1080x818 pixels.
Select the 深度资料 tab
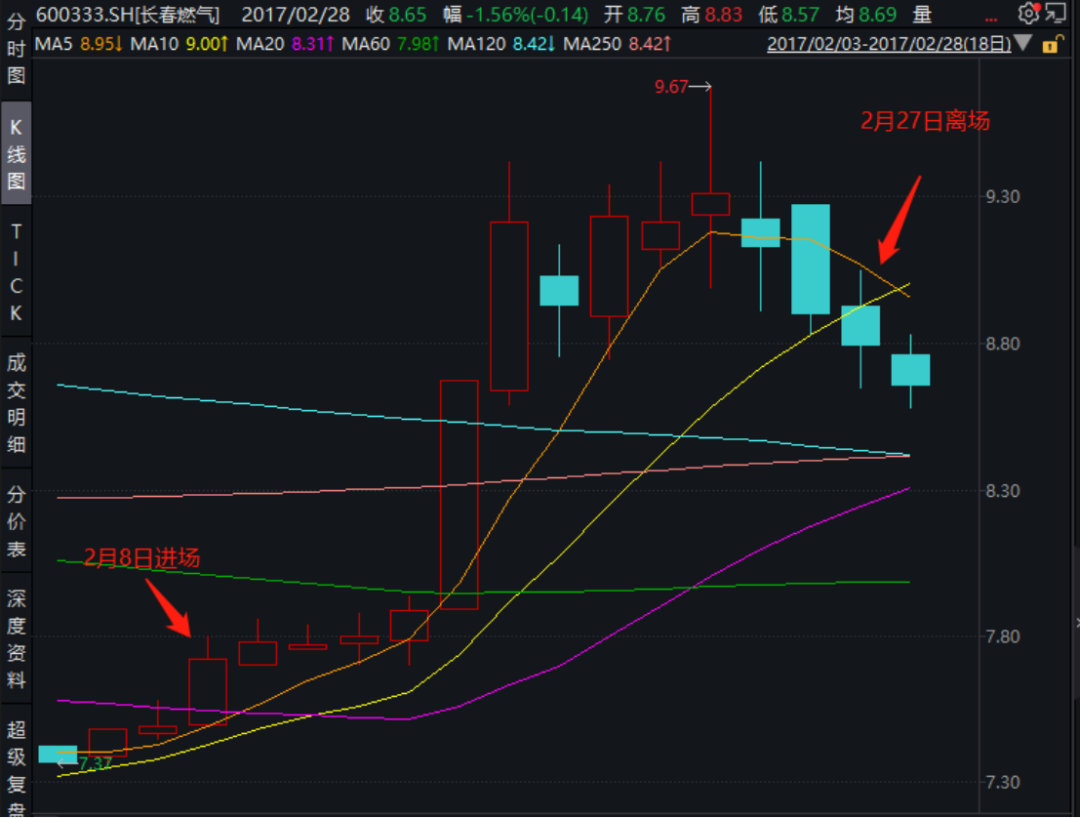16,638
